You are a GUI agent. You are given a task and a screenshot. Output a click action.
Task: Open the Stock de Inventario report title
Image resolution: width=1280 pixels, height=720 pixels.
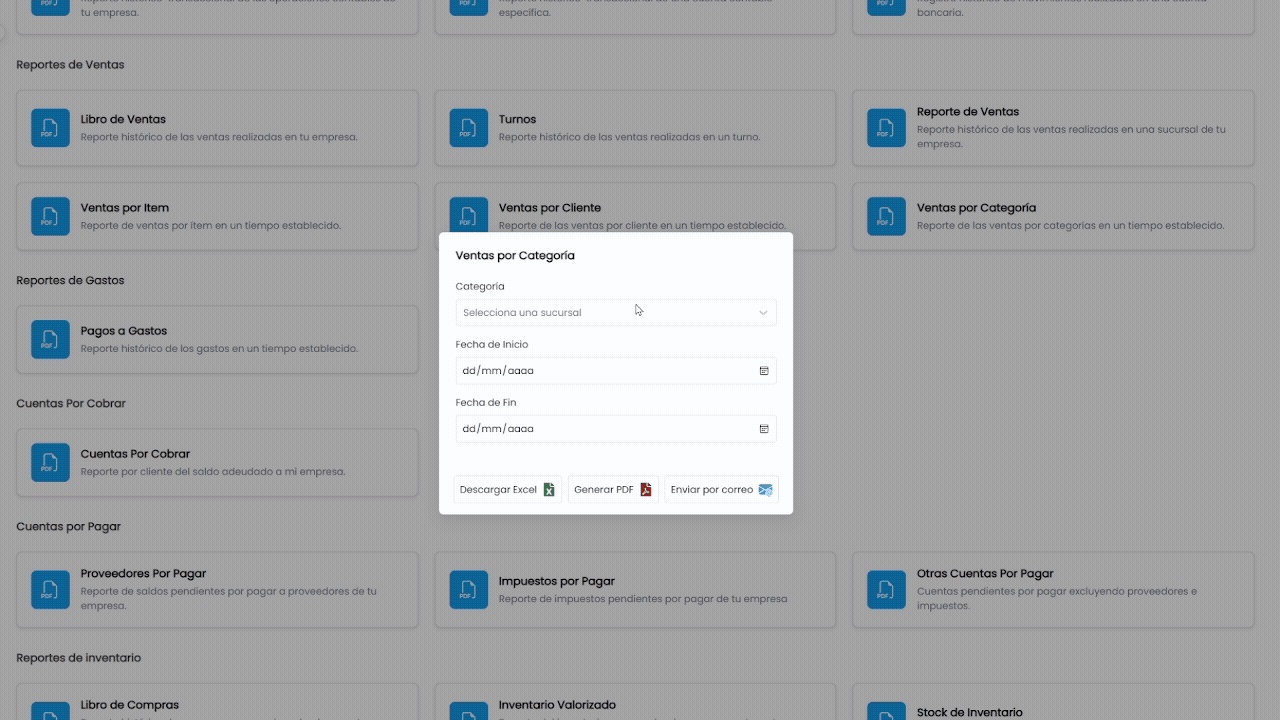970,713
